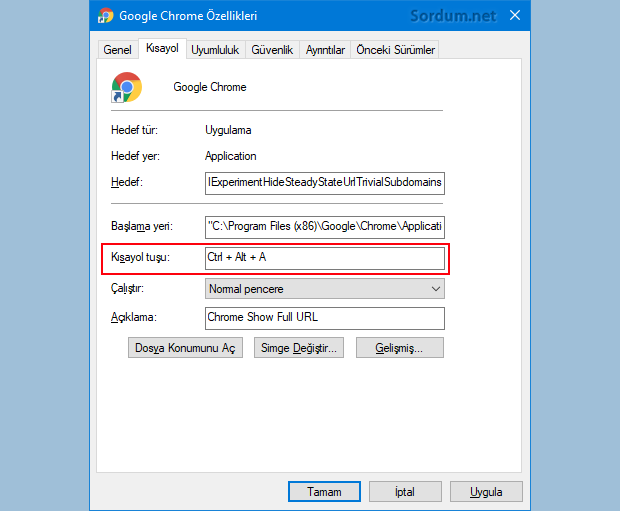Click the Application target location text
The height and width of the screenshot is (511, 620).
pos(231,156)
